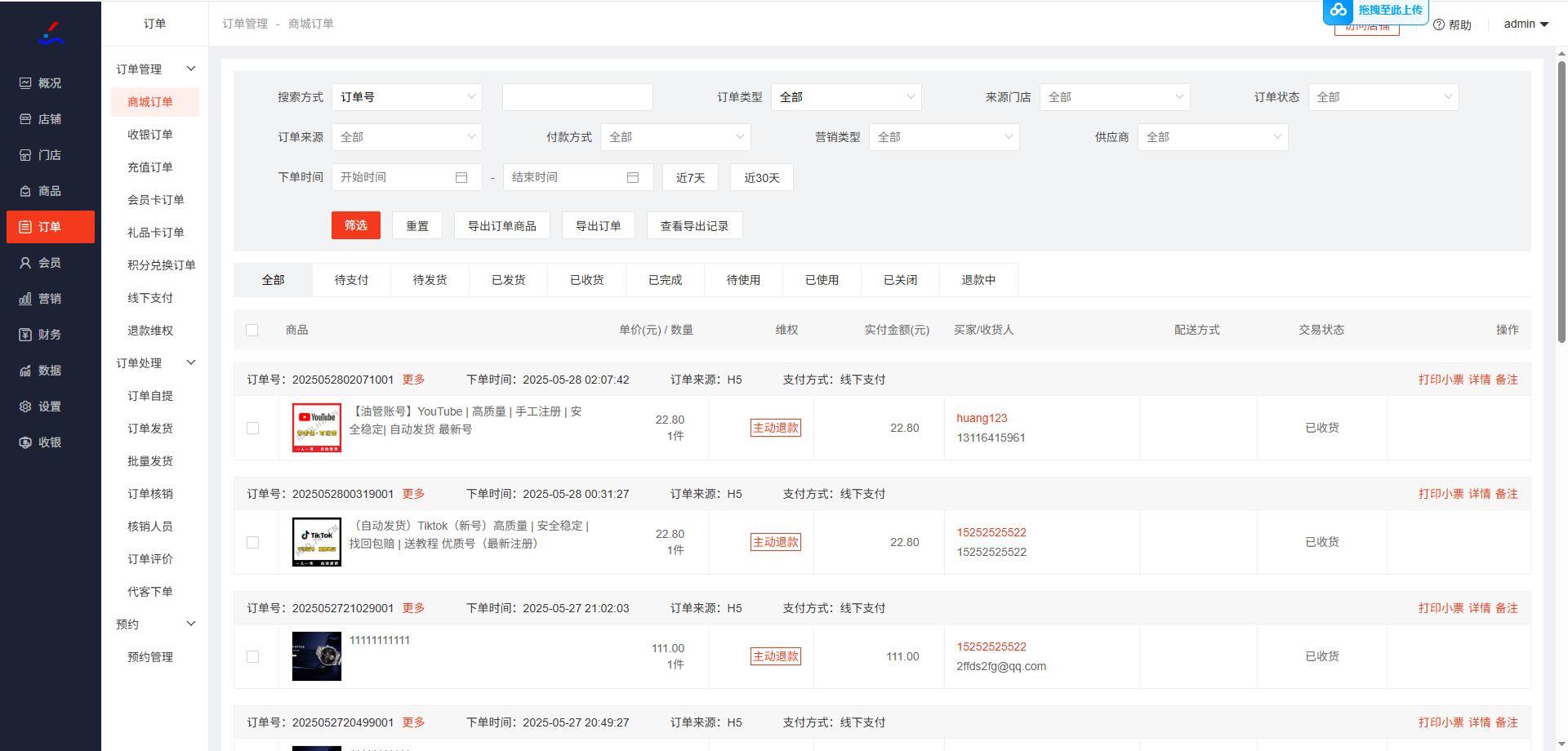The height and width of the screenshot is (751, 1568).
Task: Click the order number search input field
Action: click(x=577, y=97)
